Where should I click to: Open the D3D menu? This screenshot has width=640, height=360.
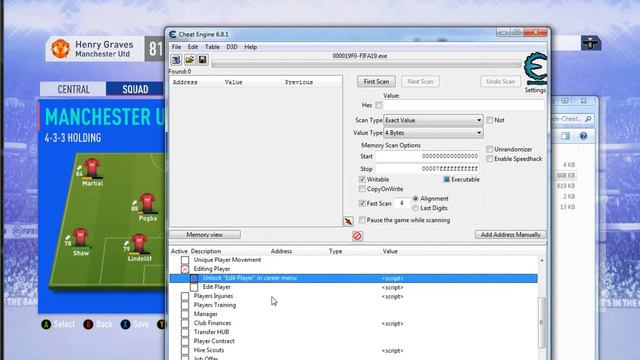[x=232, y=47]
